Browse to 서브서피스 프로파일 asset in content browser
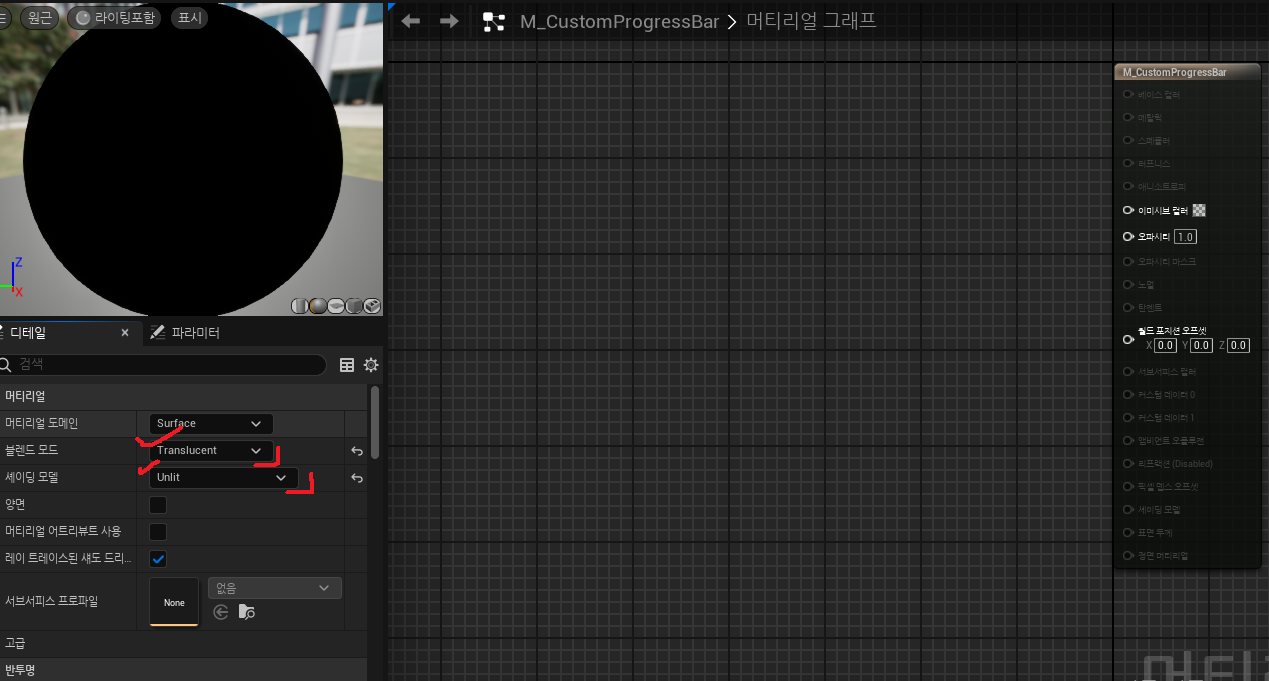This screenshot has width=1269, height=681. pos(246,612)
